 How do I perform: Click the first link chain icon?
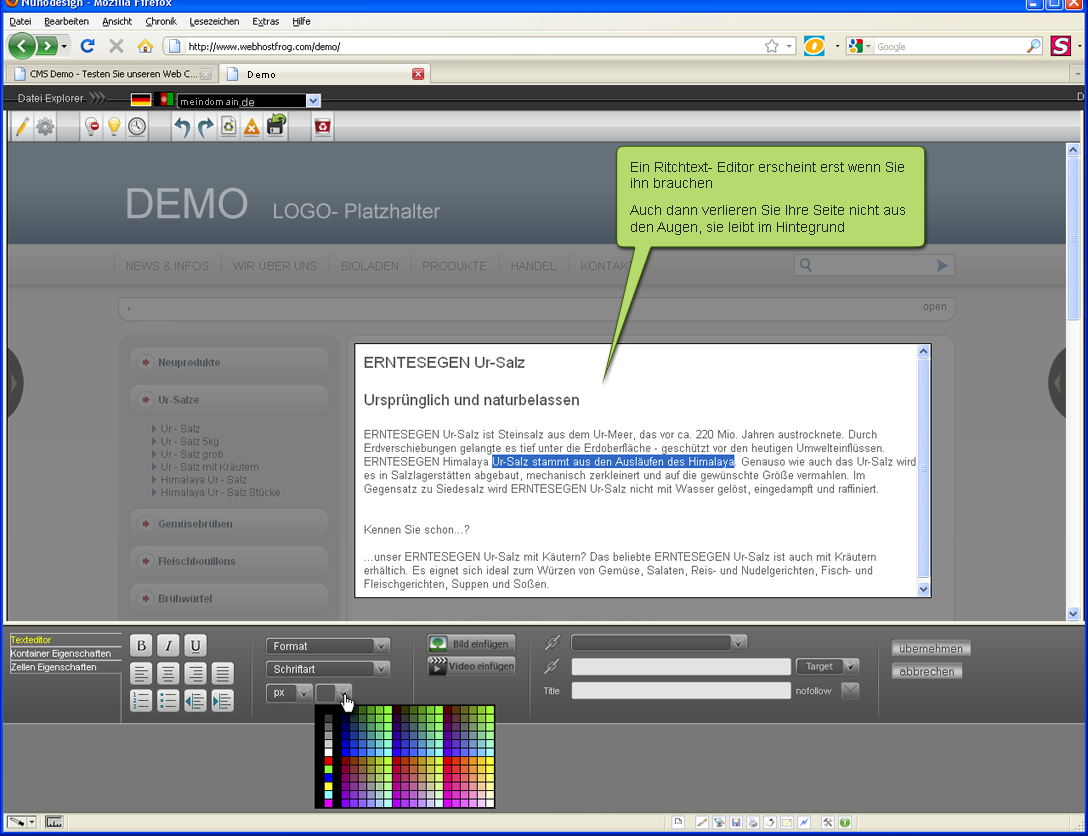(x=552, y=643)
